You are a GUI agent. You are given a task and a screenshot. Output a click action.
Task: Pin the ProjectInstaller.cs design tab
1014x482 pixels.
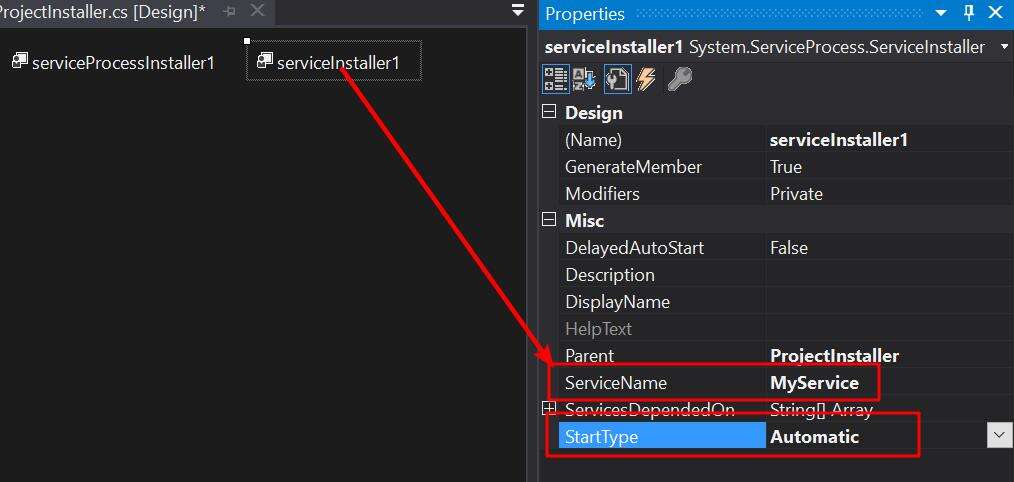click(x=229, y=11)
